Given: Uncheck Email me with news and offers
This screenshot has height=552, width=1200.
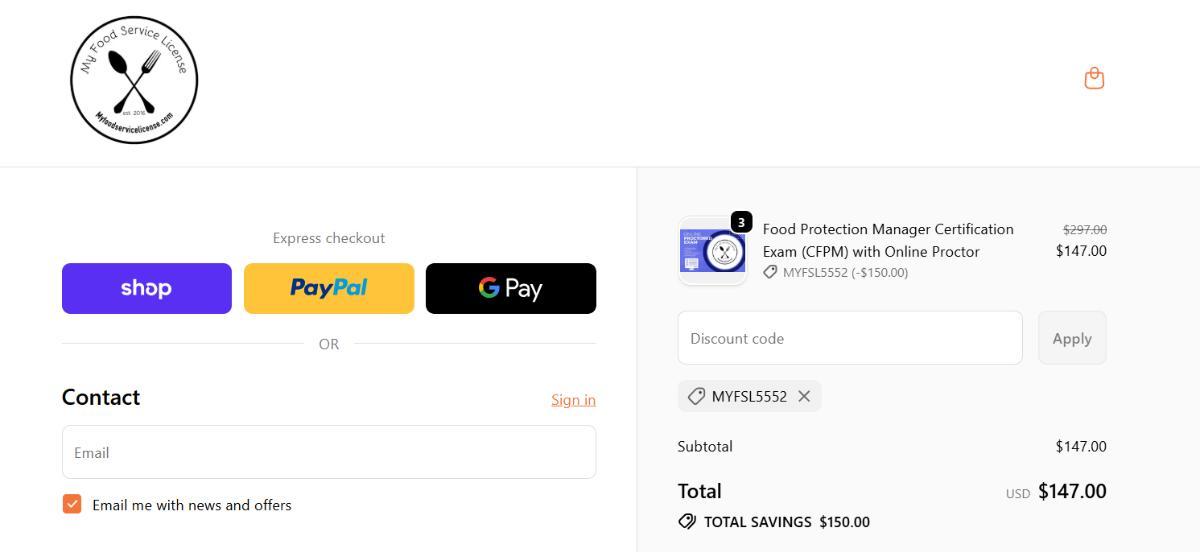Looking at the screenshot, I should coord(72,504).
